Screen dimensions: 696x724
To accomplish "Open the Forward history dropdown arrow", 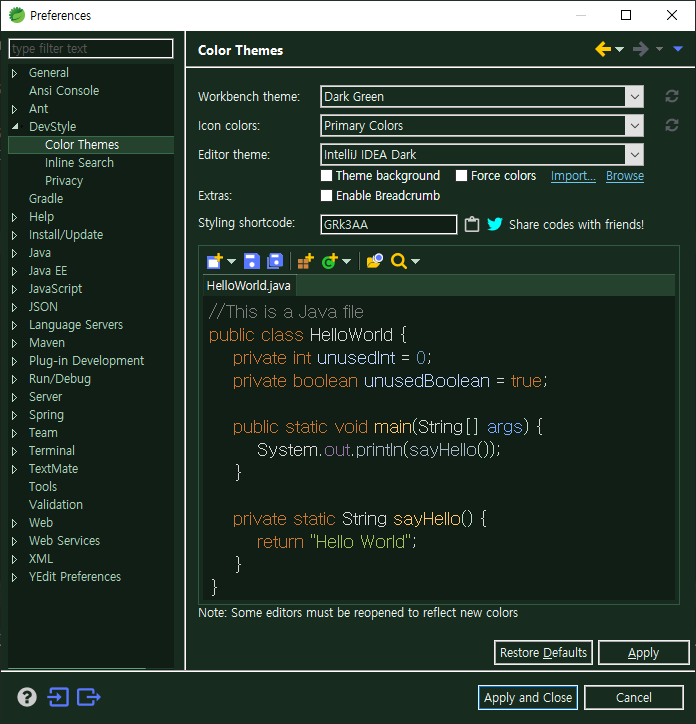I will point(660,49).
